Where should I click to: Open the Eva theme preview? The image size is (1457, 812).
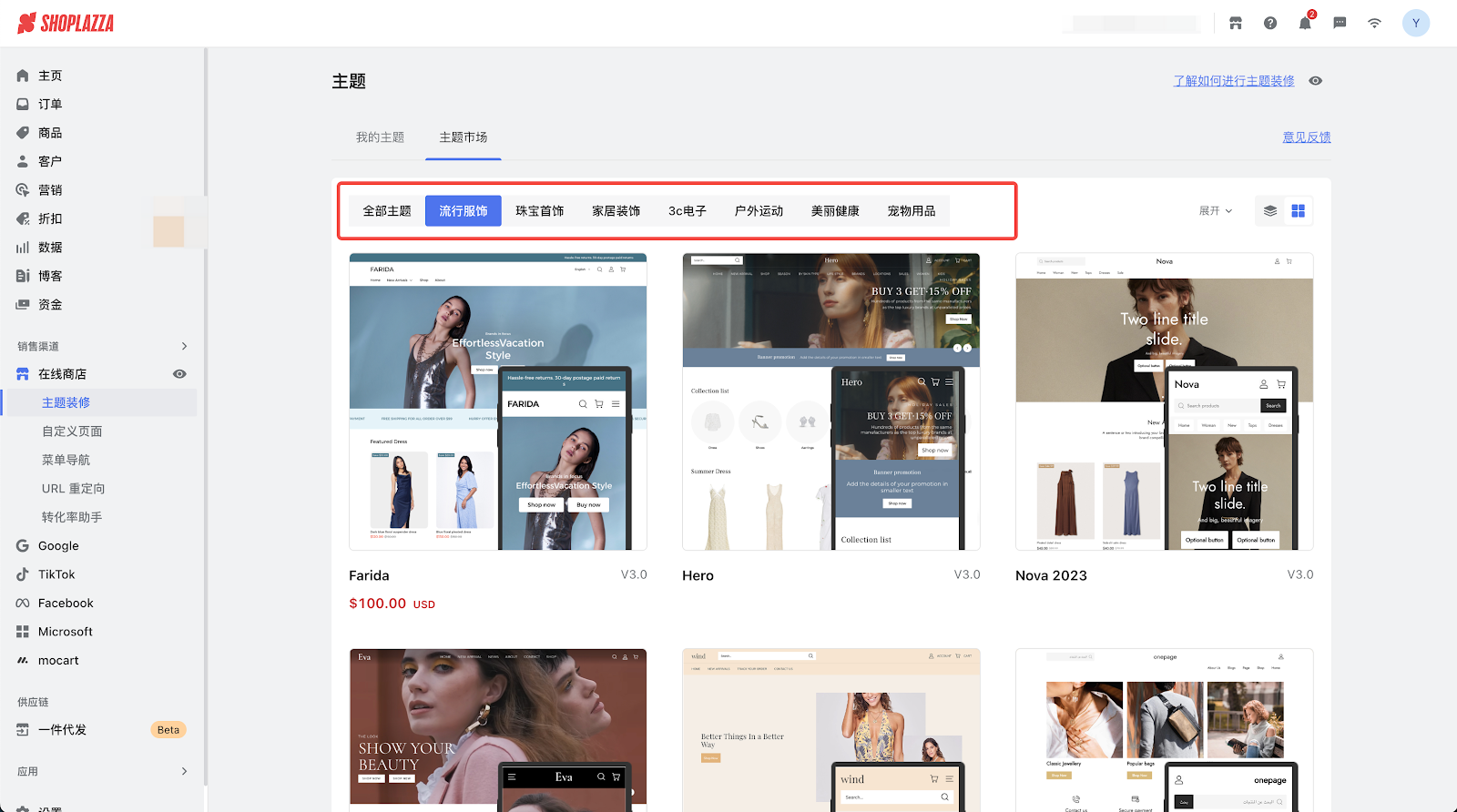pos(498,730)
